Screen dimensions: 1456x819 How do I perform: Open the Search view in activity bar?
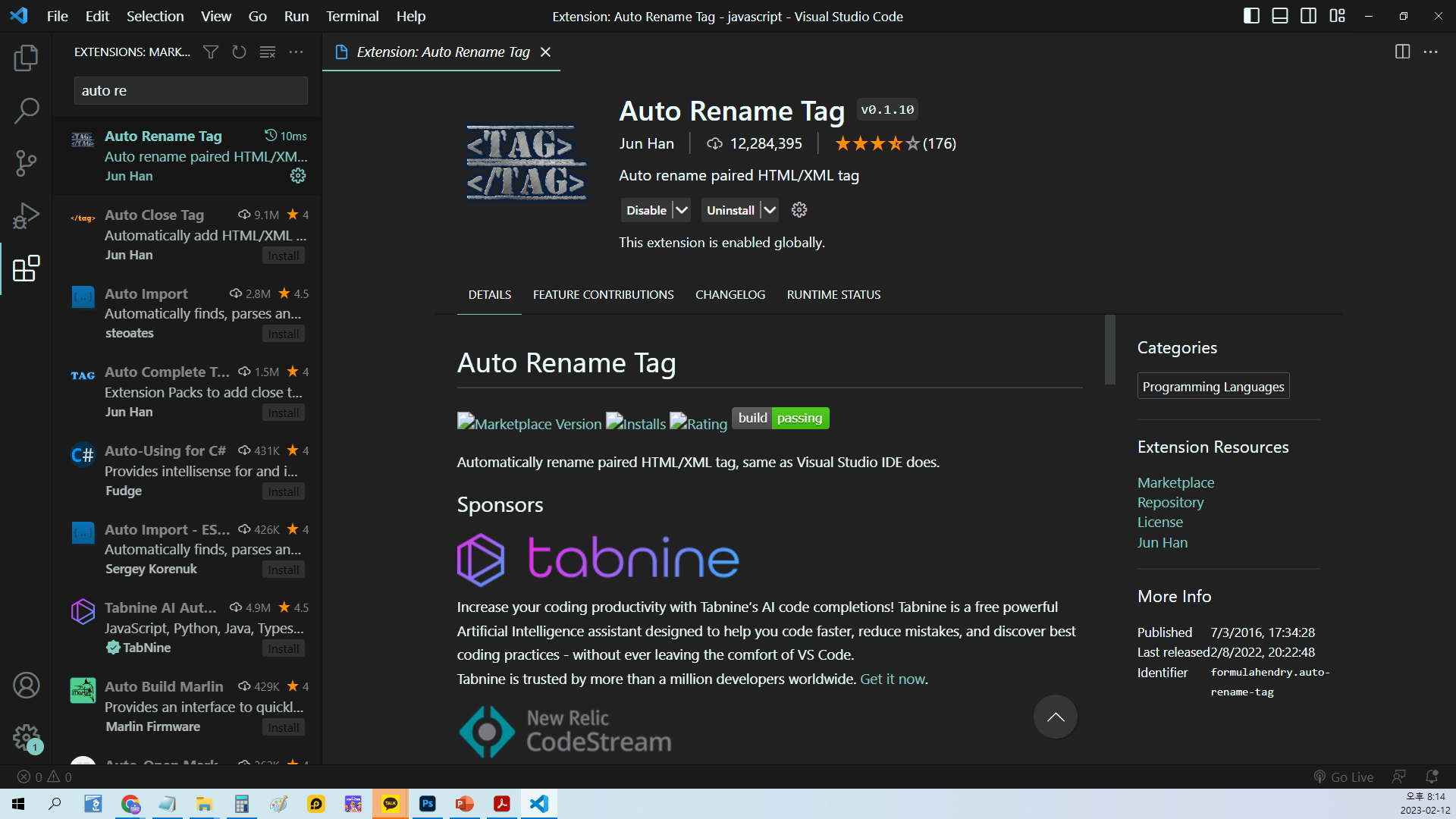pos(26,111)
